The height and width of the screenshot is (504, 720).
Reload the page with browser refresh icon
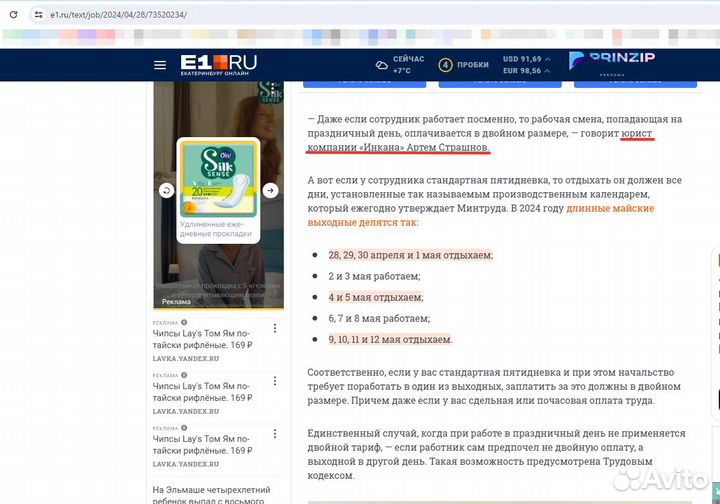coord(14,15)
